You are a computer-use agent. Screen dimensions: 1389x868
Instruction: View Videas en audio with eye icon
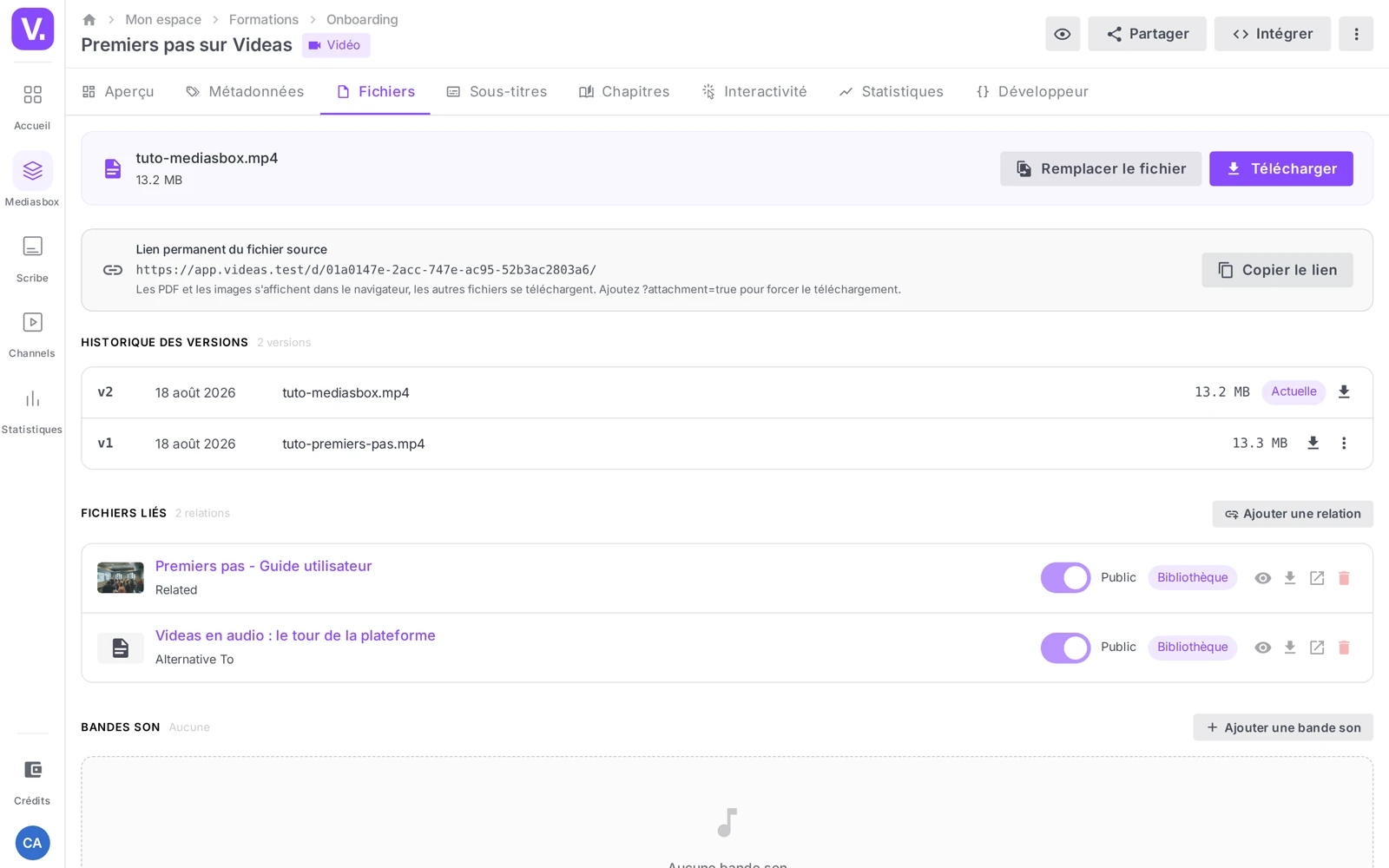pos(1263,648)
